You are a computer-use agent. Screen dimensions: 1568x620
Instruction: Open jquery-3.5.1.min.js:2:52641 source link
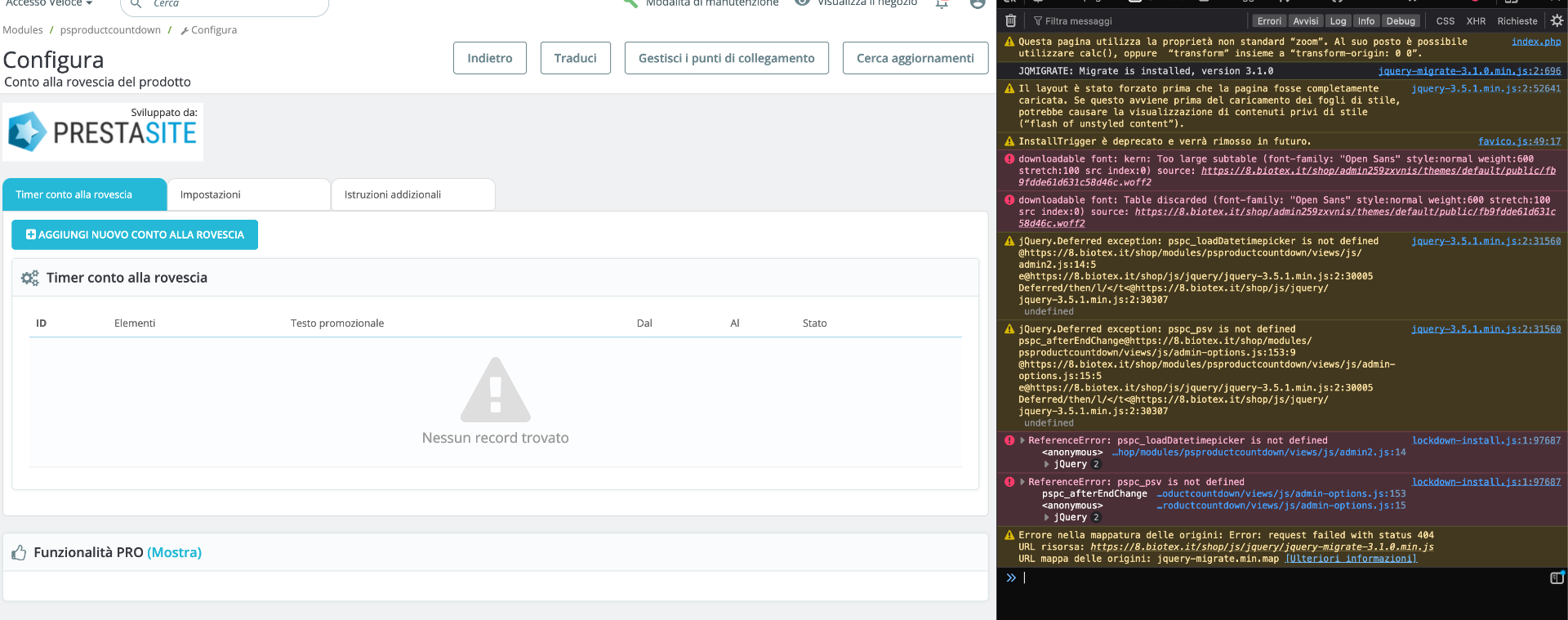pos(1486,88)
